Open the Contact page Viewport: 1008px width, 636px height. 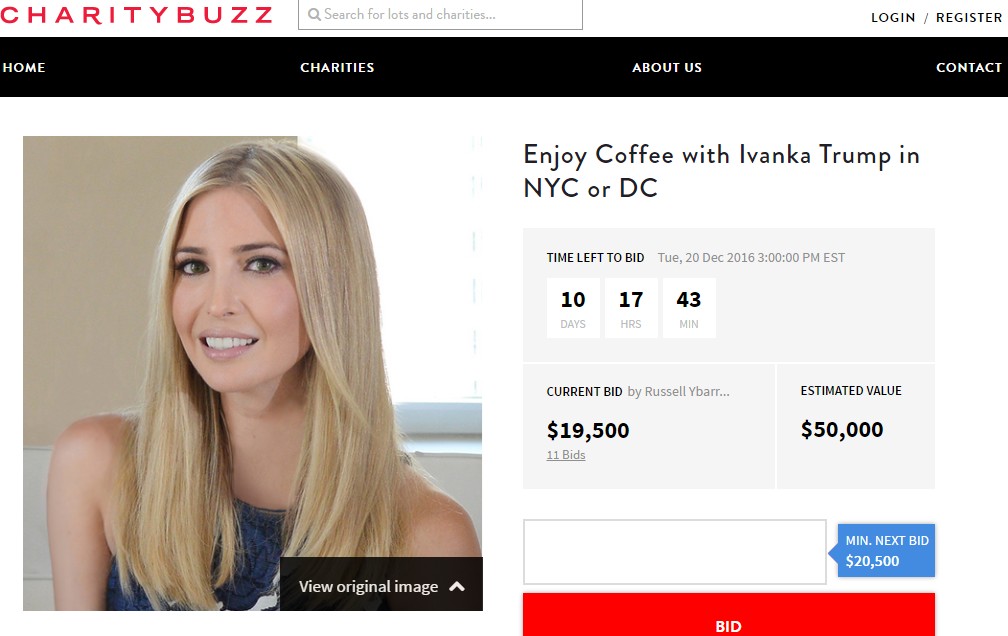click(x=969, y=68)
